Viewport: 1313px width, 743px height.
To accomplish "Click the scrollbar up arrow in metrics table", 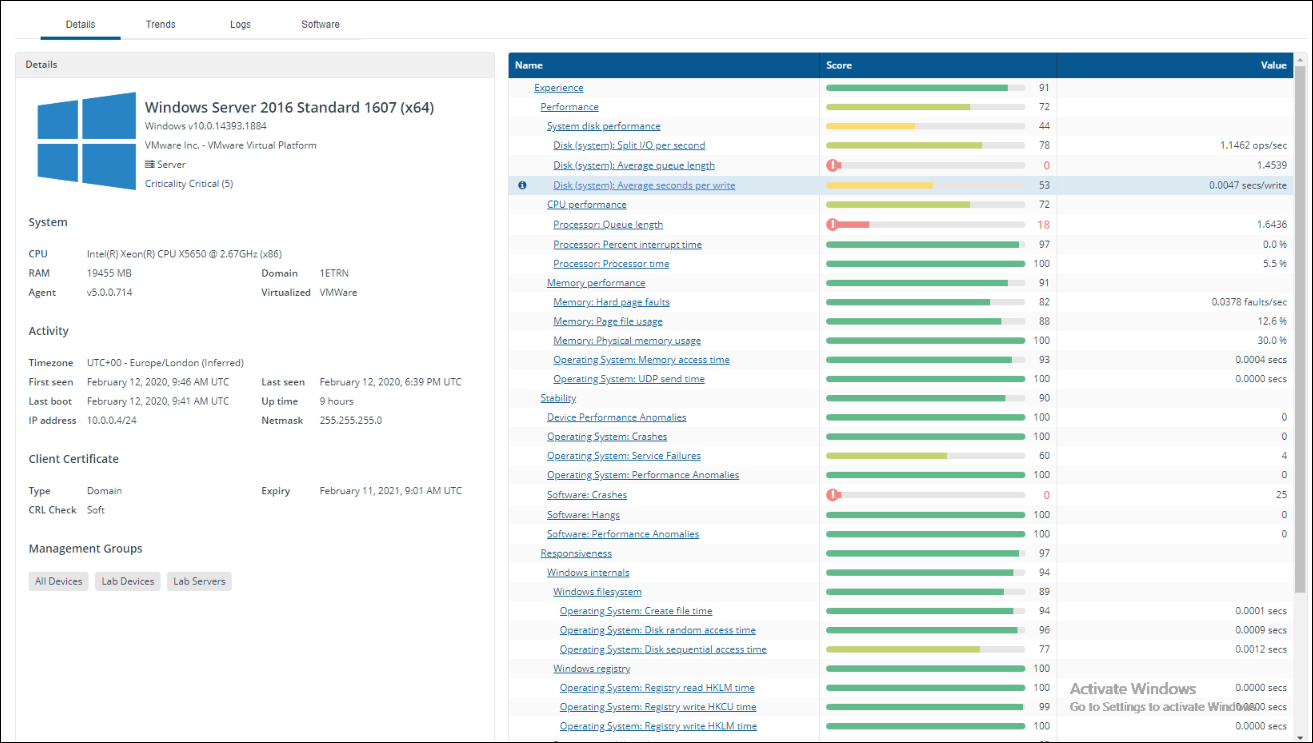I will 1300,60.
